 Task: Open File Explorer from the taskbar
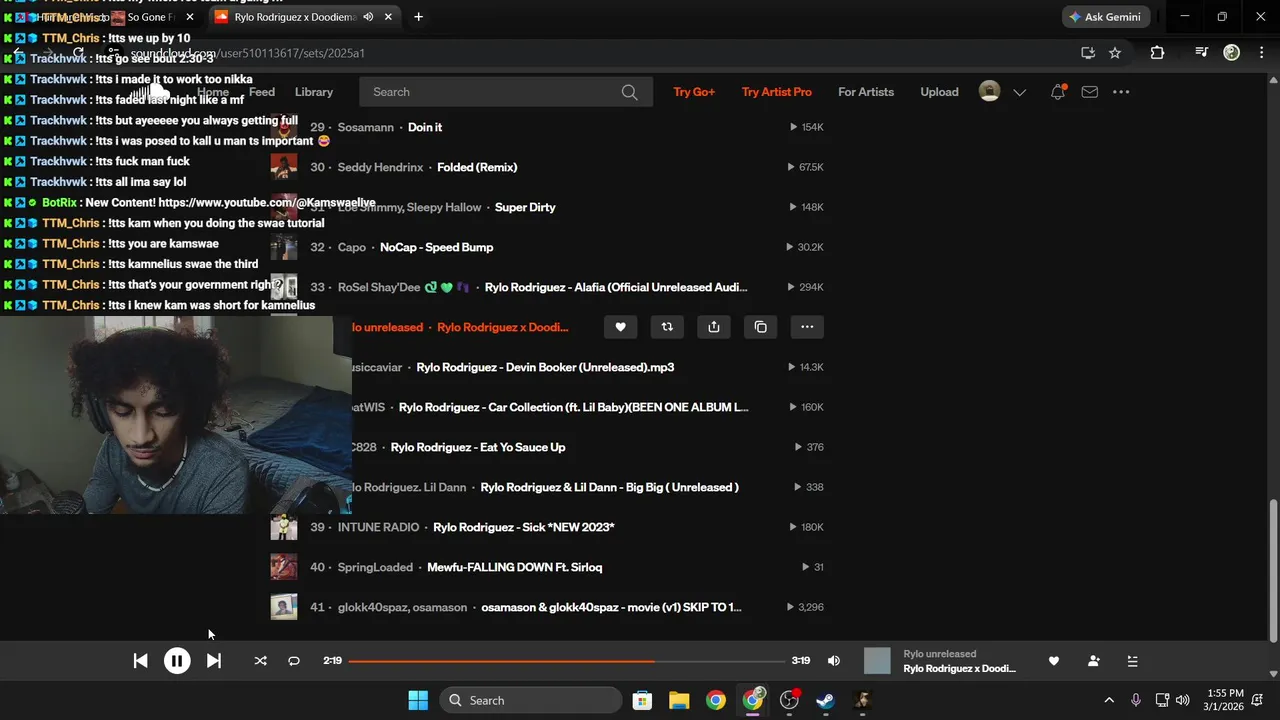pyautogui.click(x=679, y=700)
